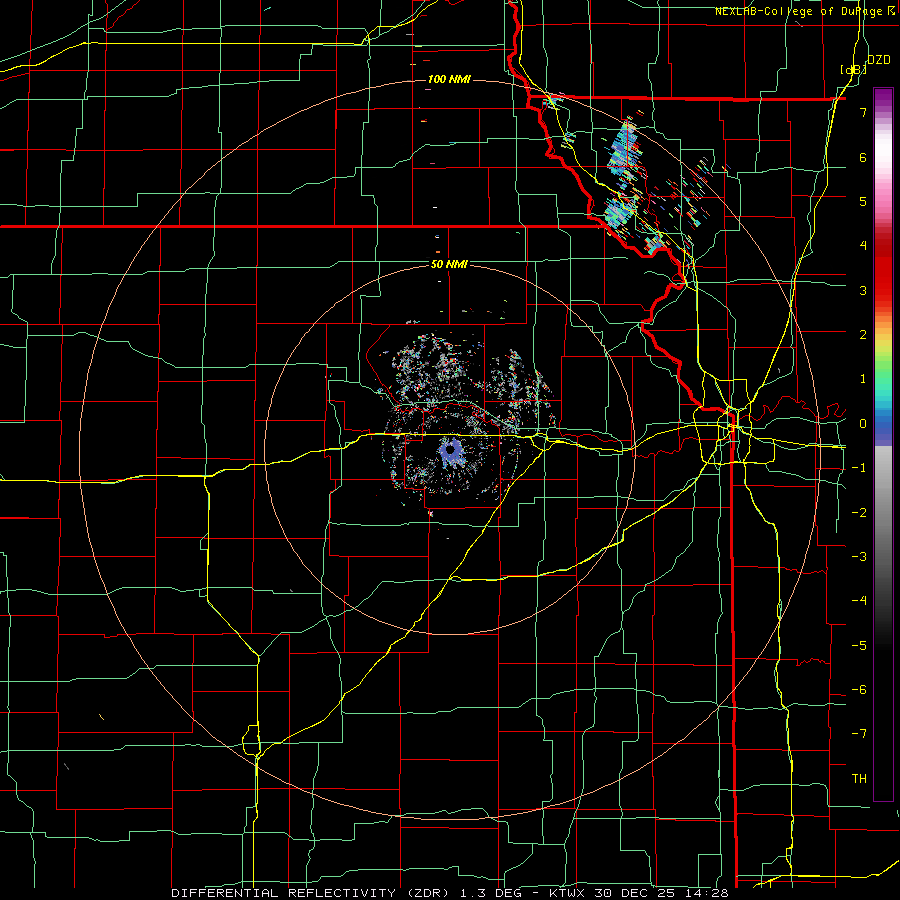The width and height of the screenshot is (900, 900).
Task: Click the "5" value on the dB scale
Action: click(x=863, y=201)
